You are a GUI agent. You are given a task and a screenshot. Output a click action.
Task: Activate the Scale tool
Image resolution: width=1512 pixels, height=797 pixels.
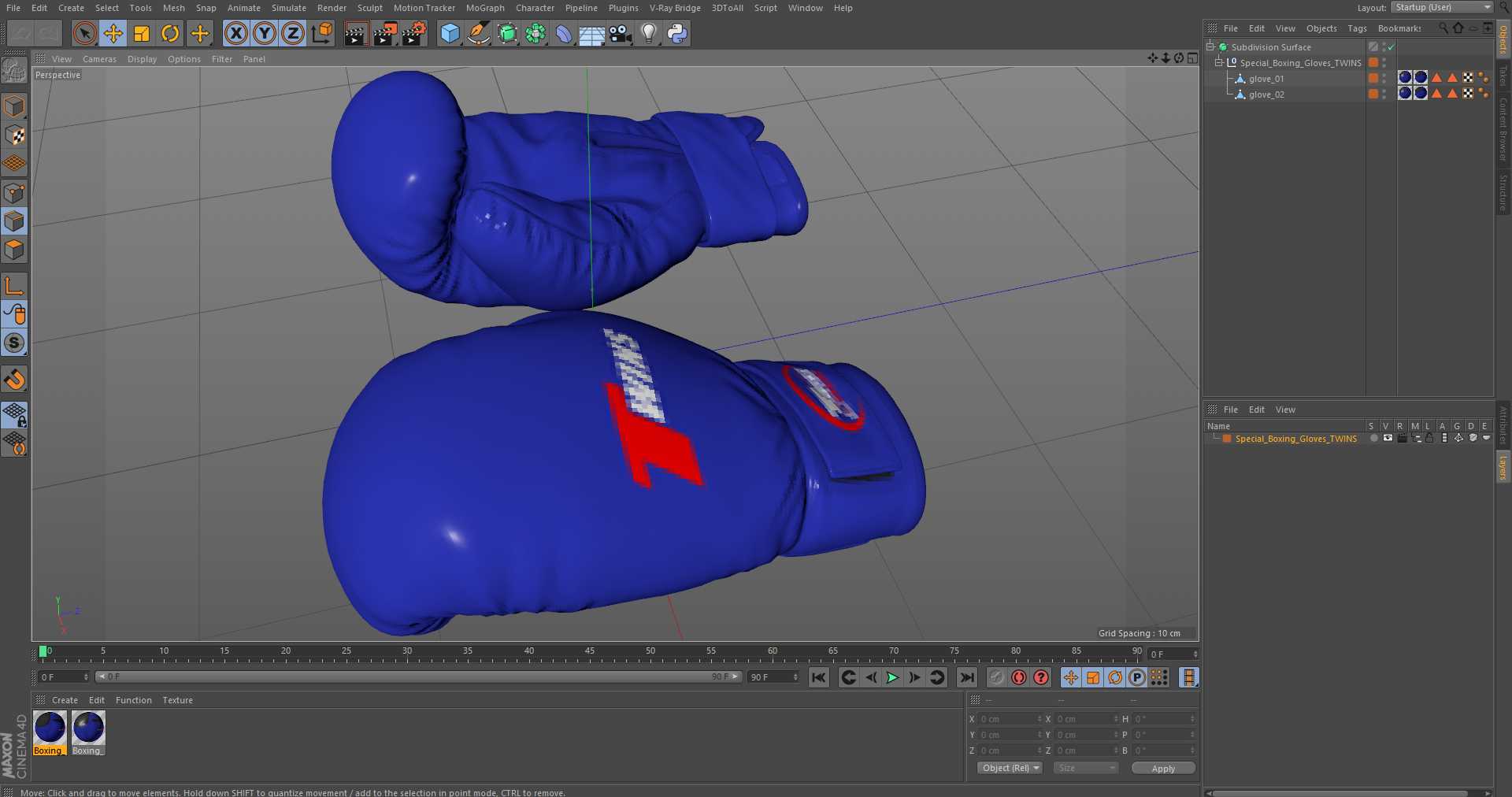click(142, 33)
